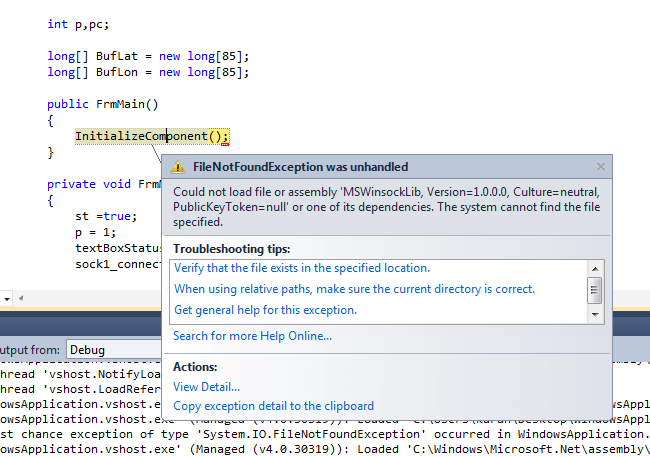Open the relative paths troubleshooting tip

[354, 289]
